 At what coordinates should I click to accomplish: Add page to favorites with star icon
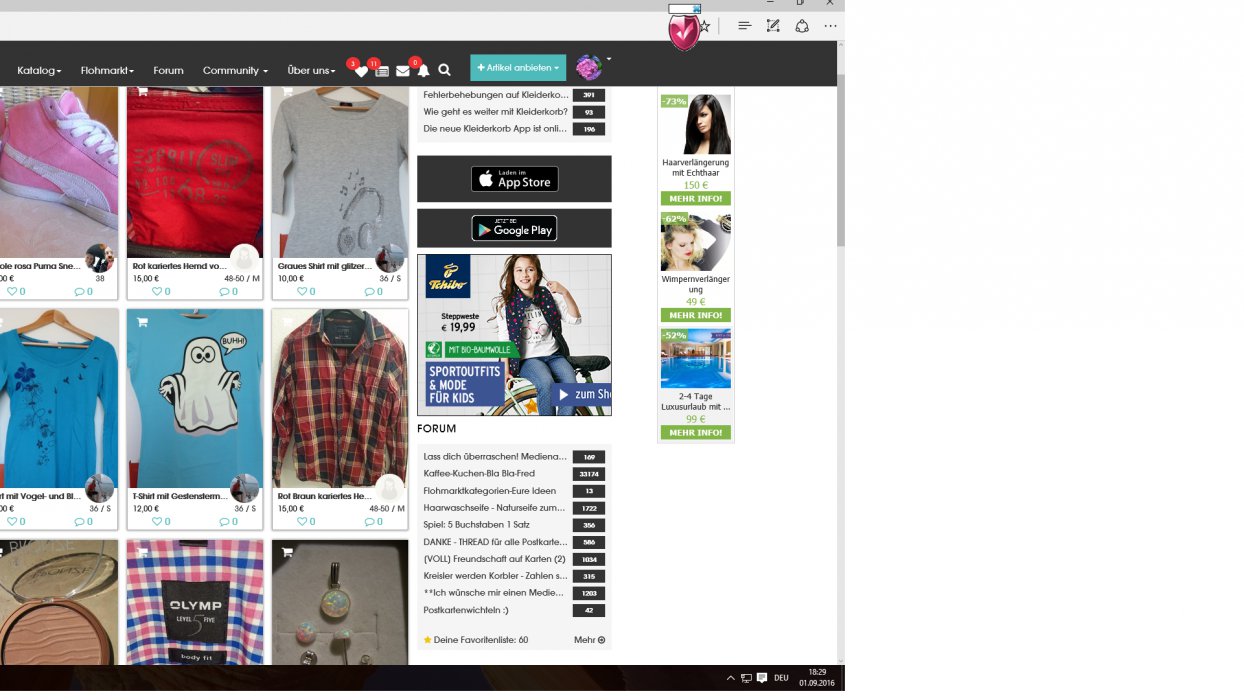coord(705,26)
